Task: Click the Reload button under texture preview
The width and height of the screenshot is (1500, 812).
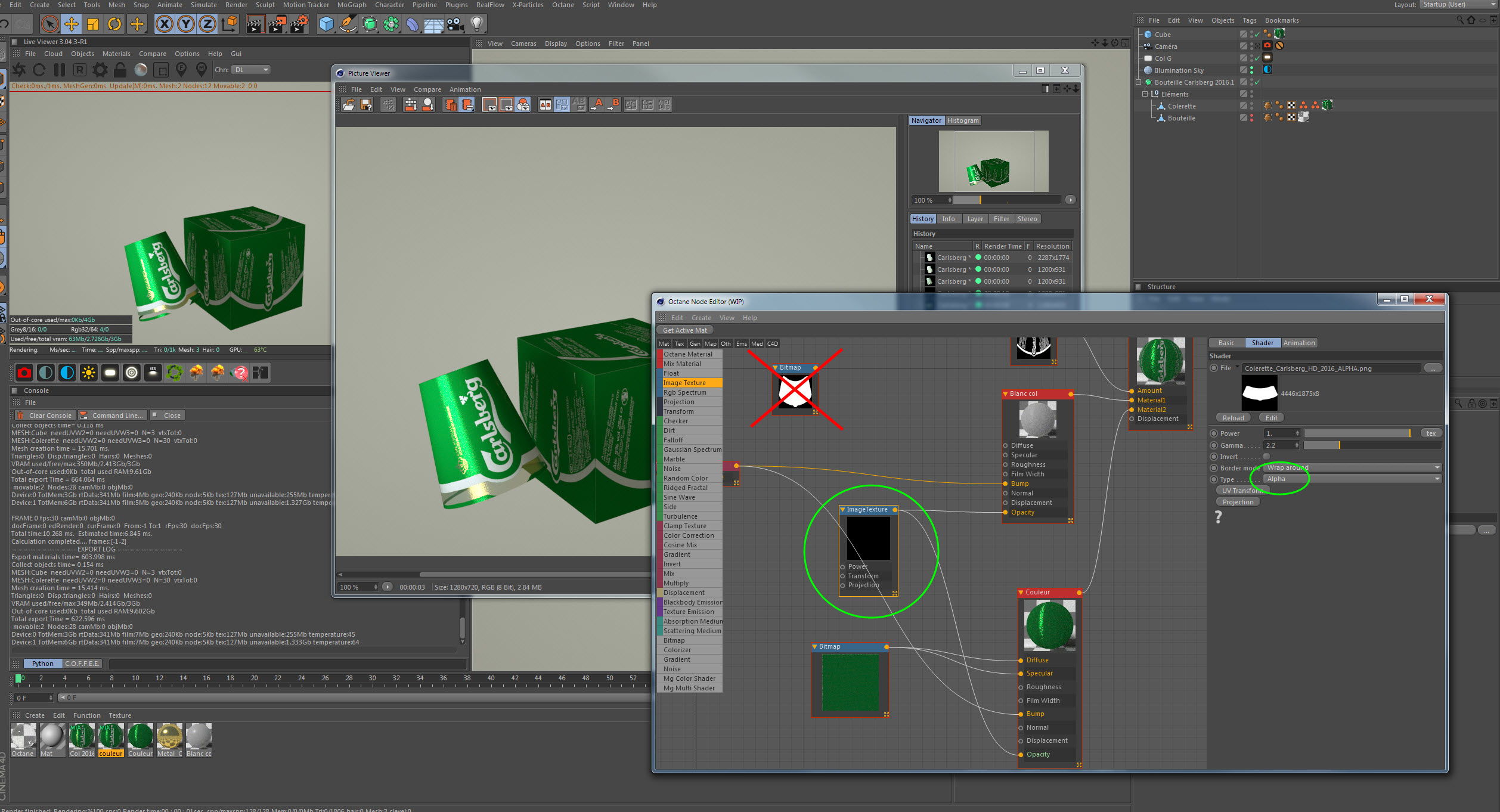Action: pyautogui.click(x=1233, y=418)
